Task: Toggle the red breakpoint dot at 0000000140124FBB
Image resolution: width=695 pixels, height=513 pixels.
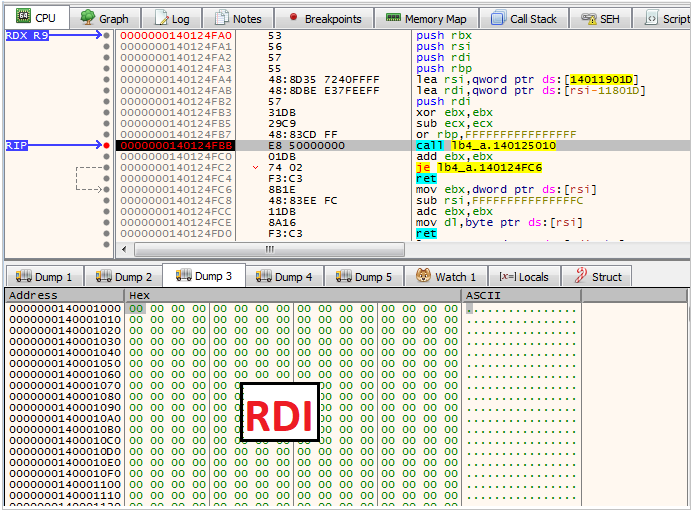Action: 106,145
